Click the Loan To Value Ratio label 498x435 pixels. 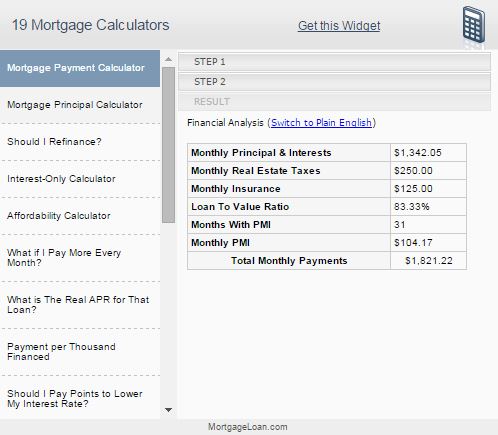point(240,207)
